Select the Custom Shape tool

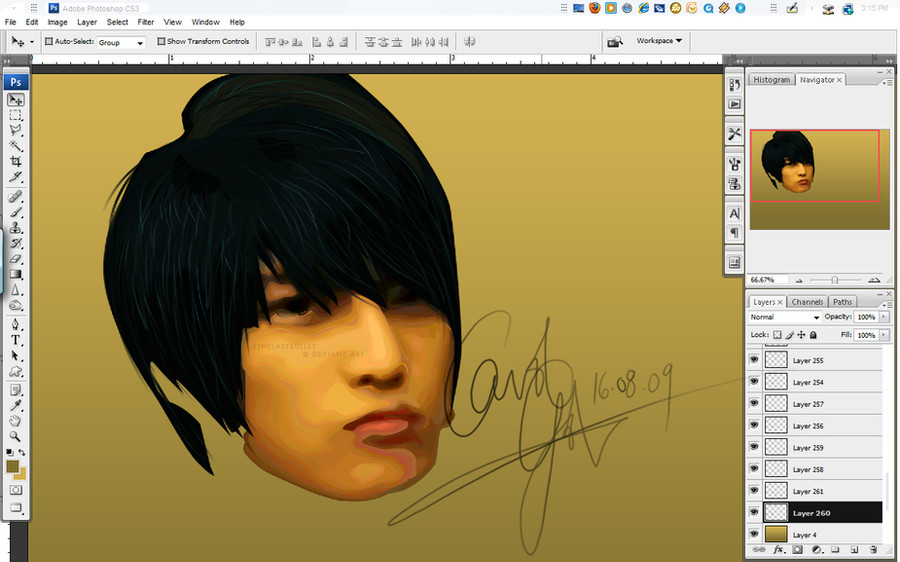pos(15,371)
